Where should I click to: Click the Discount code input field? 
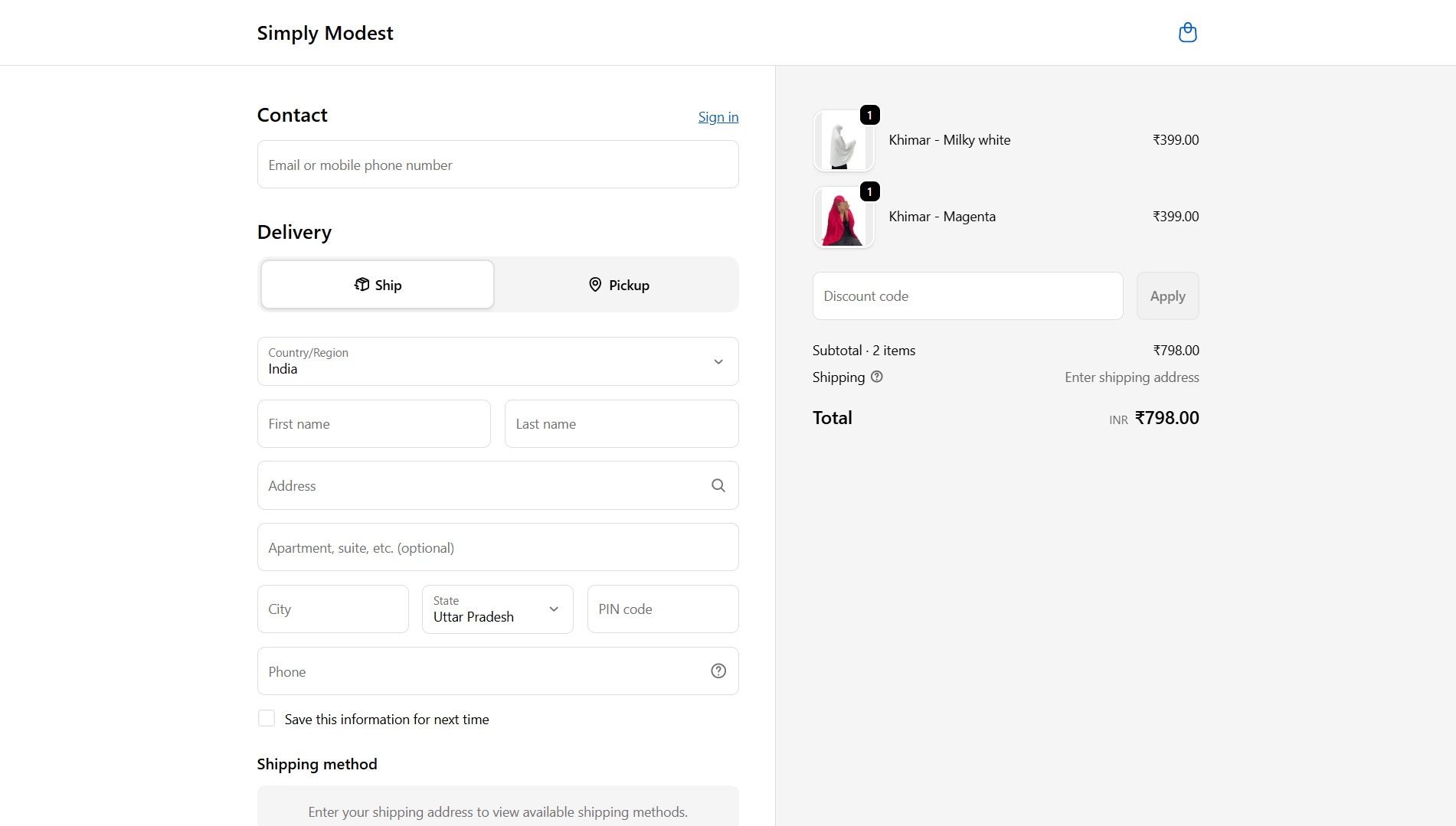[967, 295]
